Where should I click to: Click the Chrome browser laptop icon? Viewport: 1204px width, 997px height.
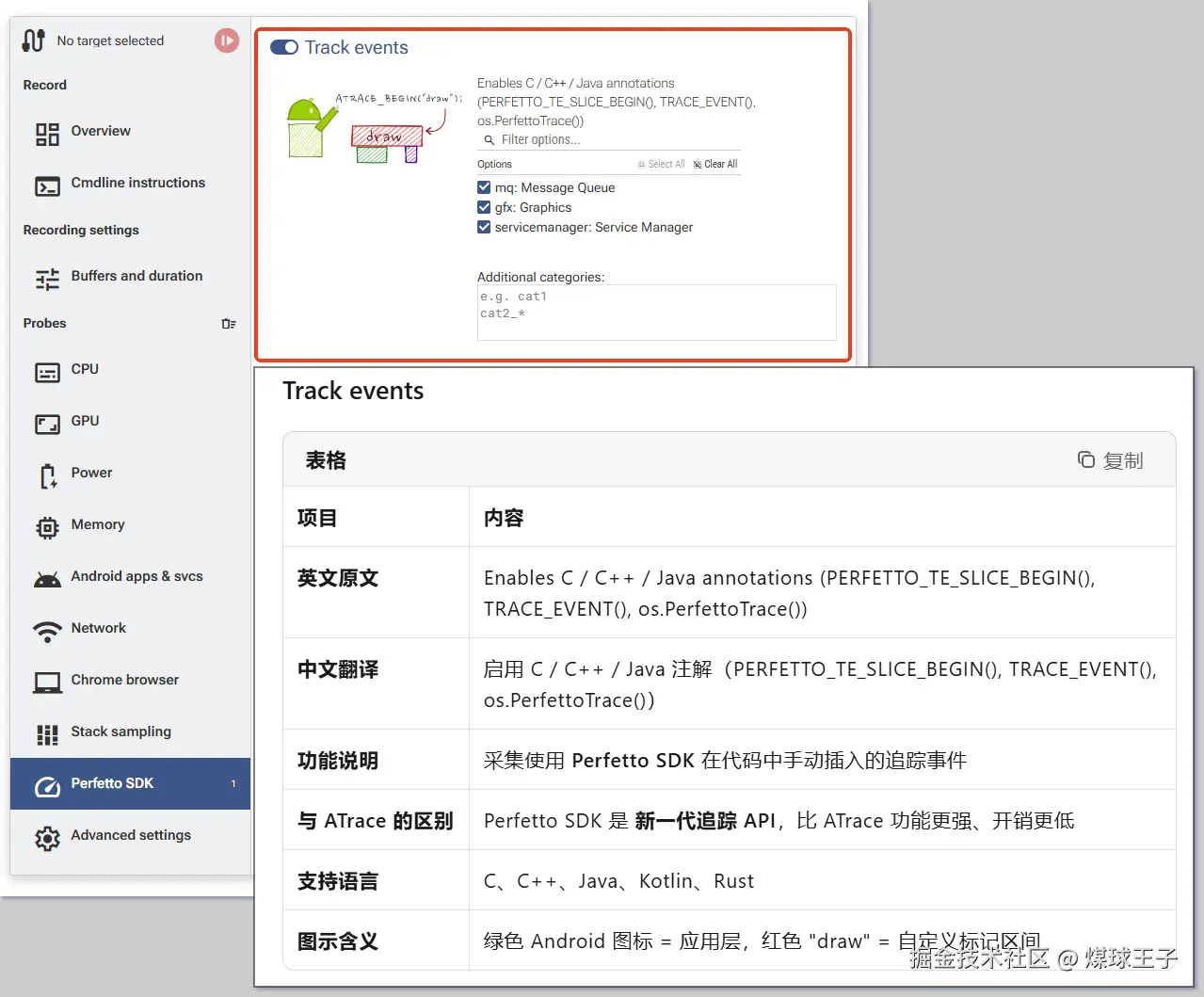click(x=47, y=683)
